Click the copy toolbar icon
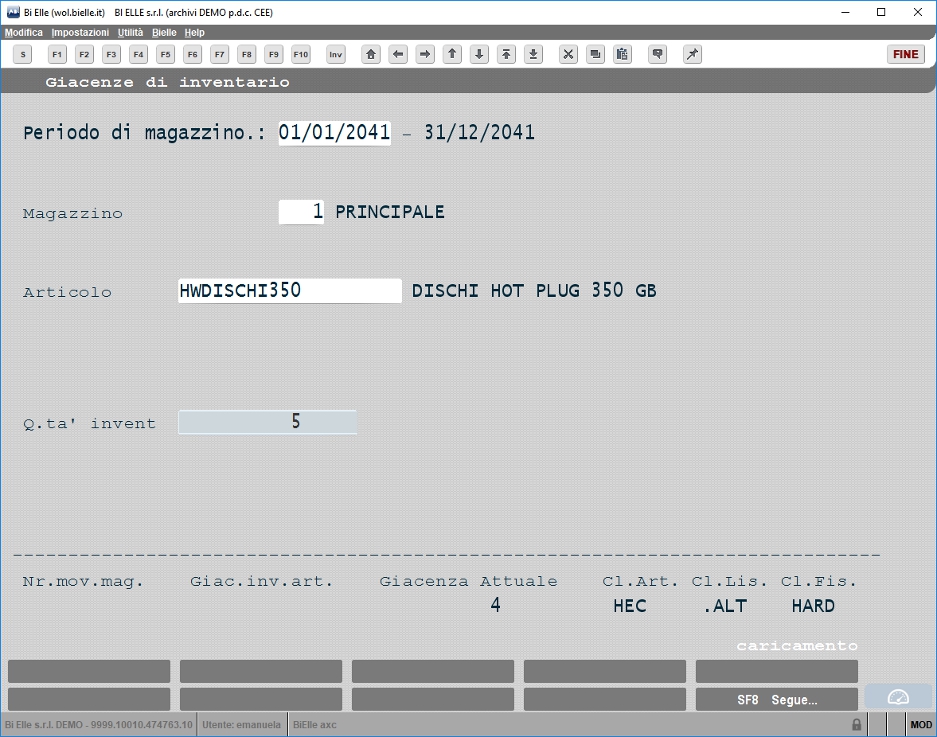937x737 pixels. pyautogui.click(x=595, y=54)
